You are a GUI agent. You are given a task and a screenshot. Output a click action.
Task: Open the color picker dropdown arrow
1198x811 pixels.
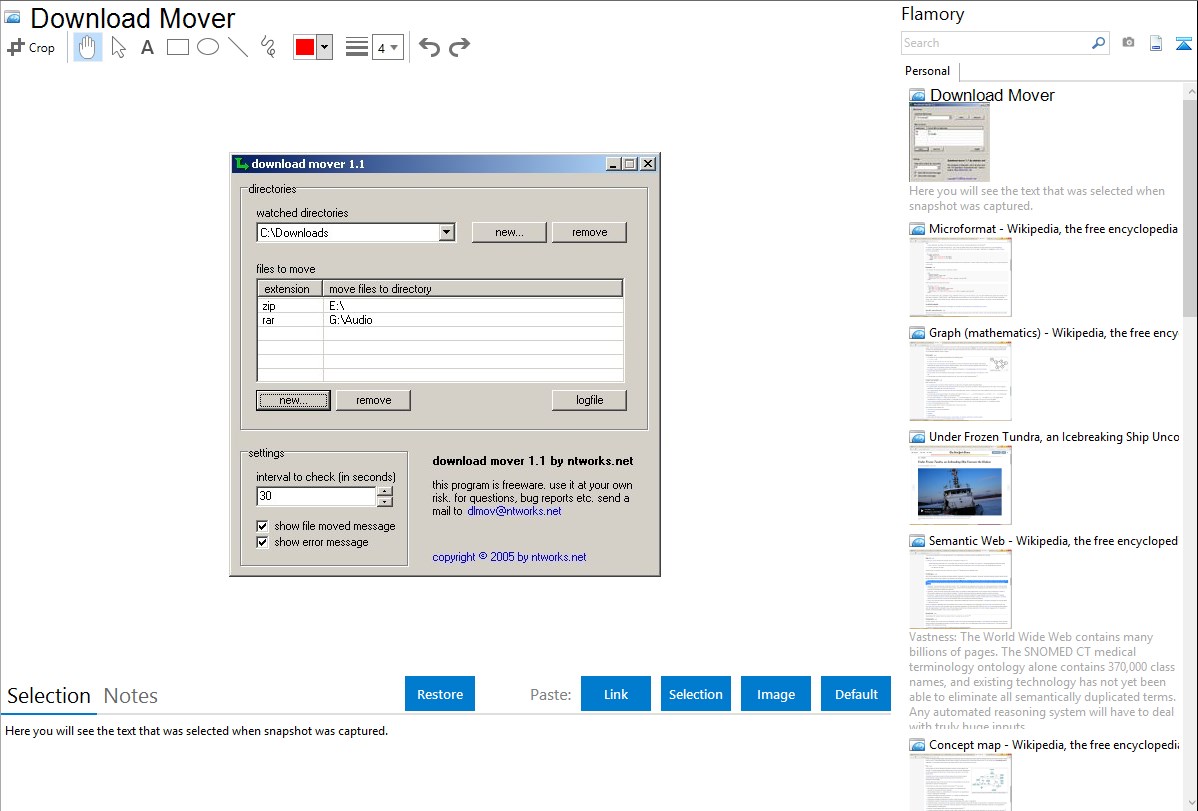coord(325,47)
